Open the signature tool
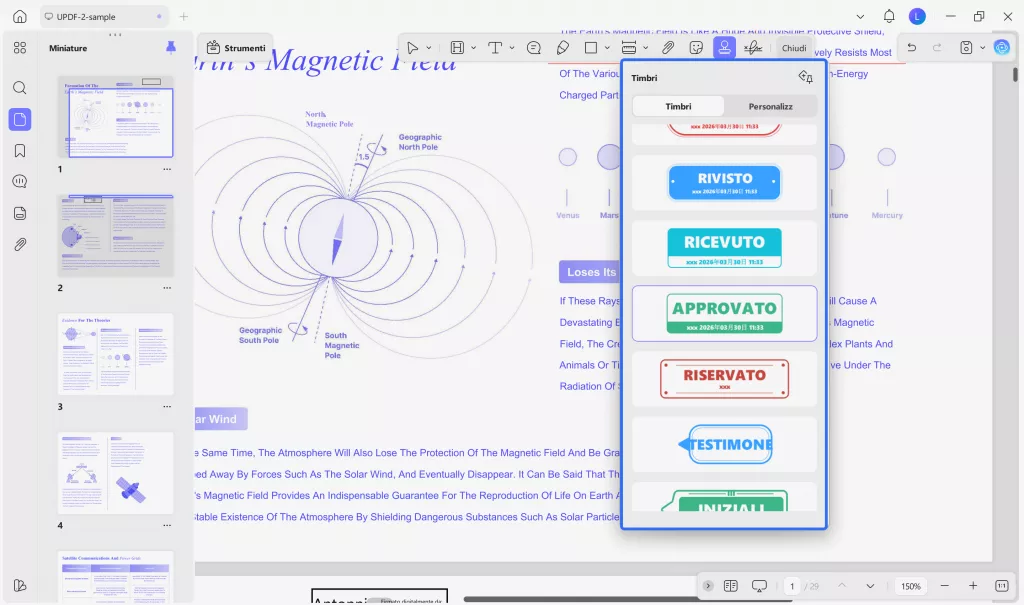The width and height of the screenshot is (1024, 605). (753, 48)
